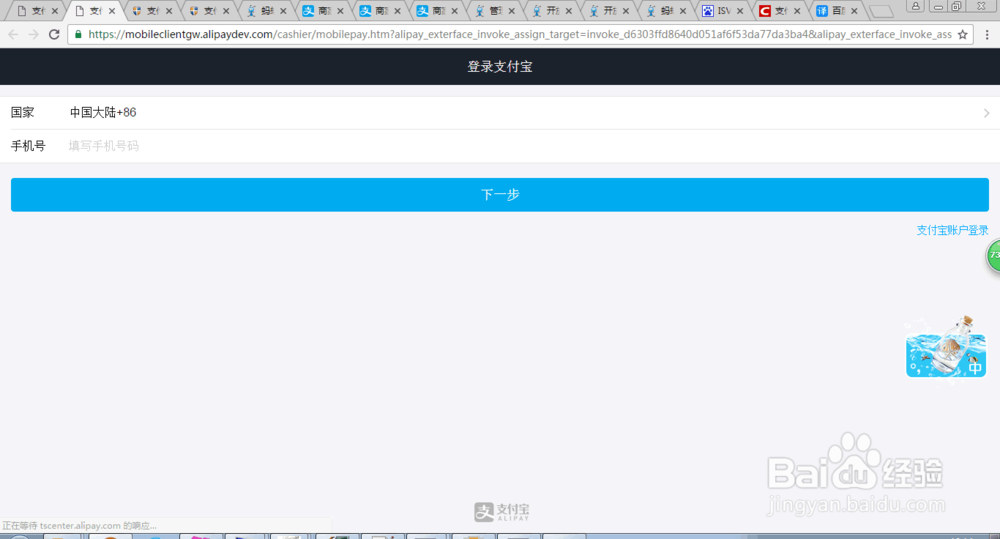Viewport: 1000px width, 539px height.
Task: Expand country list via right chevron
Action: pyautogui.click(x=986, y=113)
